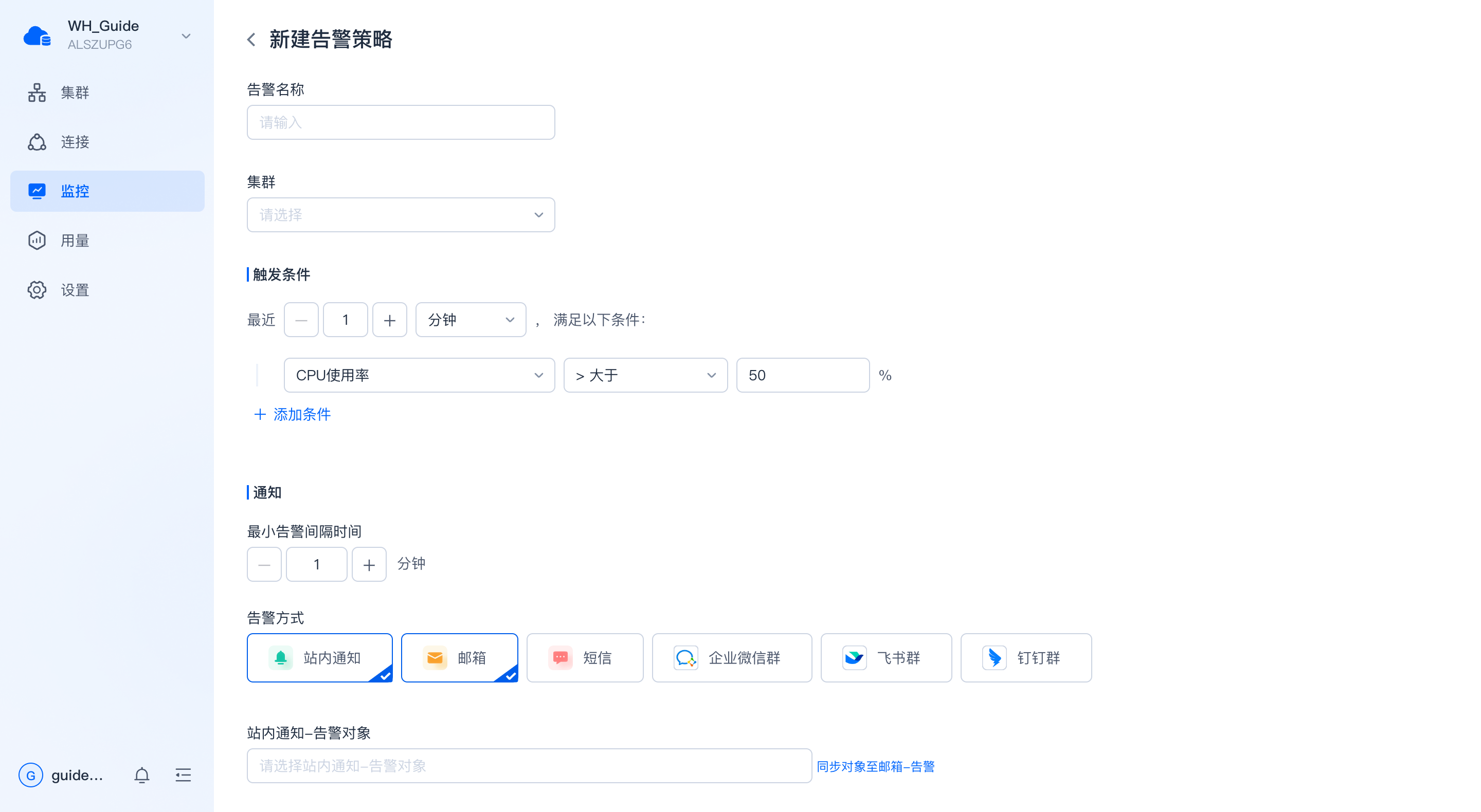Focus the 告警名称 input field
The image size is (1481, 812).
401,122
